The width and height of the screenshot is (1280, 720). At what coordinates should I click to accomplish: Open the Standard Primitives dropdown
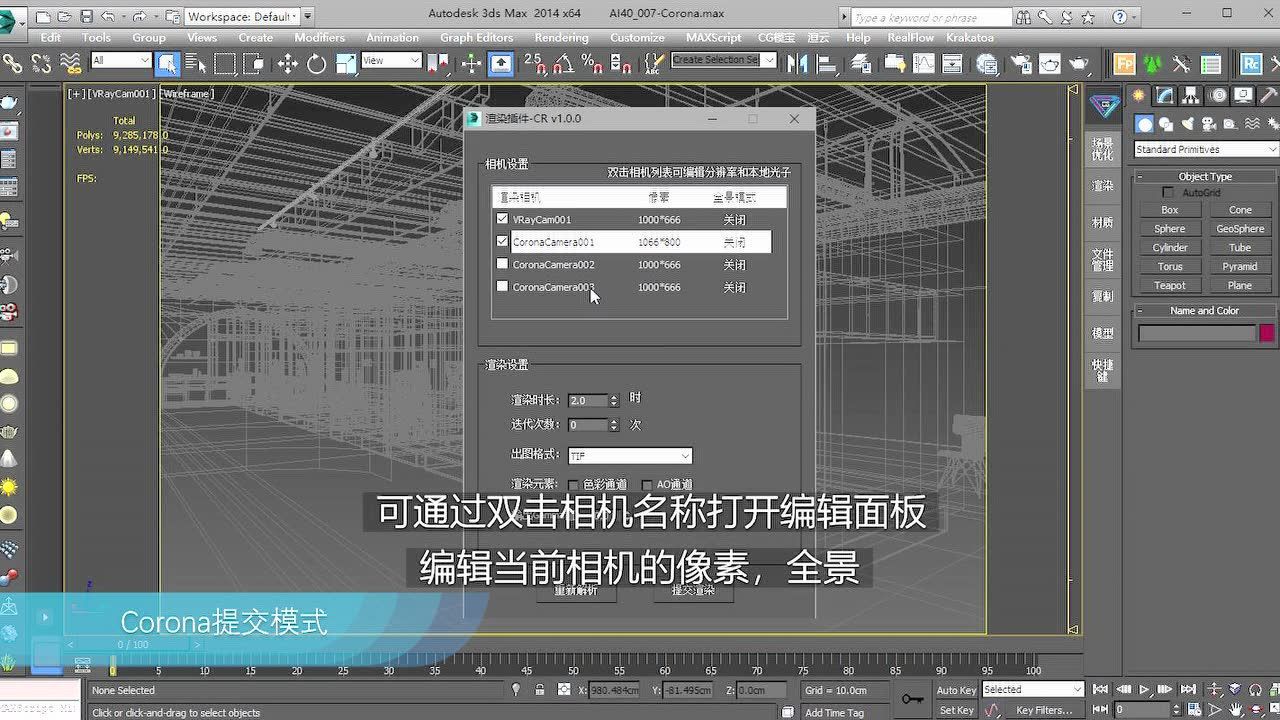point(1206,149)
